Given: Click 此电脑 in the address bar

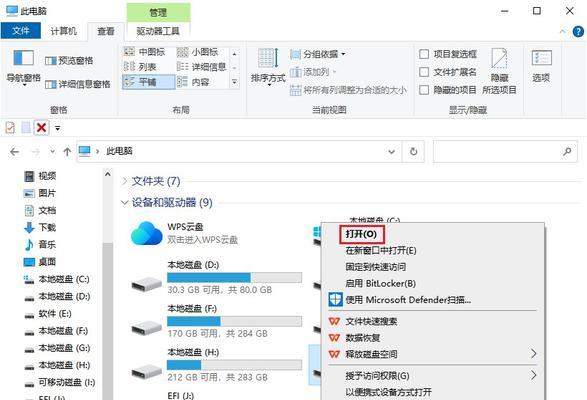Looking at the screenshot, I should (119, 151).
